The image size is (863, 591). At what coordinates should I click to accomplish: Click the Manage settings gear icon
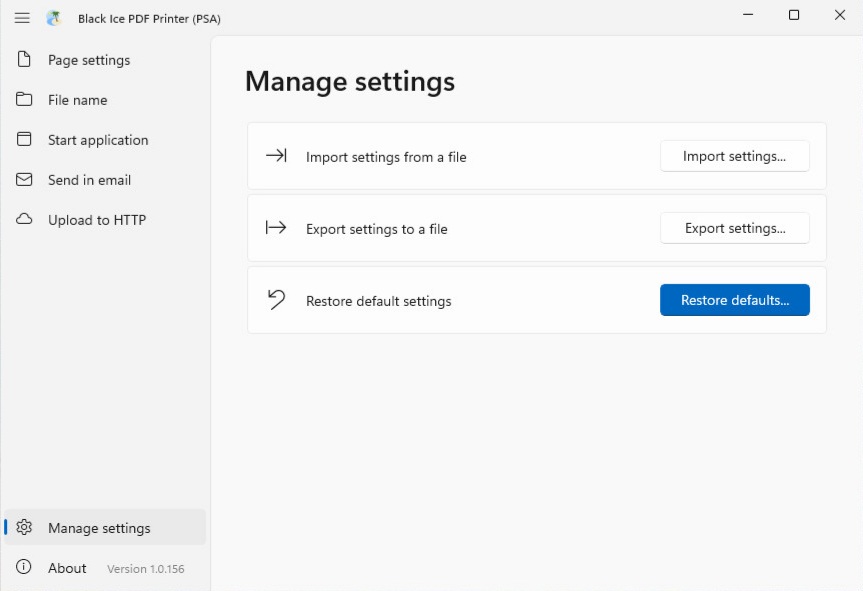point(24,527)
